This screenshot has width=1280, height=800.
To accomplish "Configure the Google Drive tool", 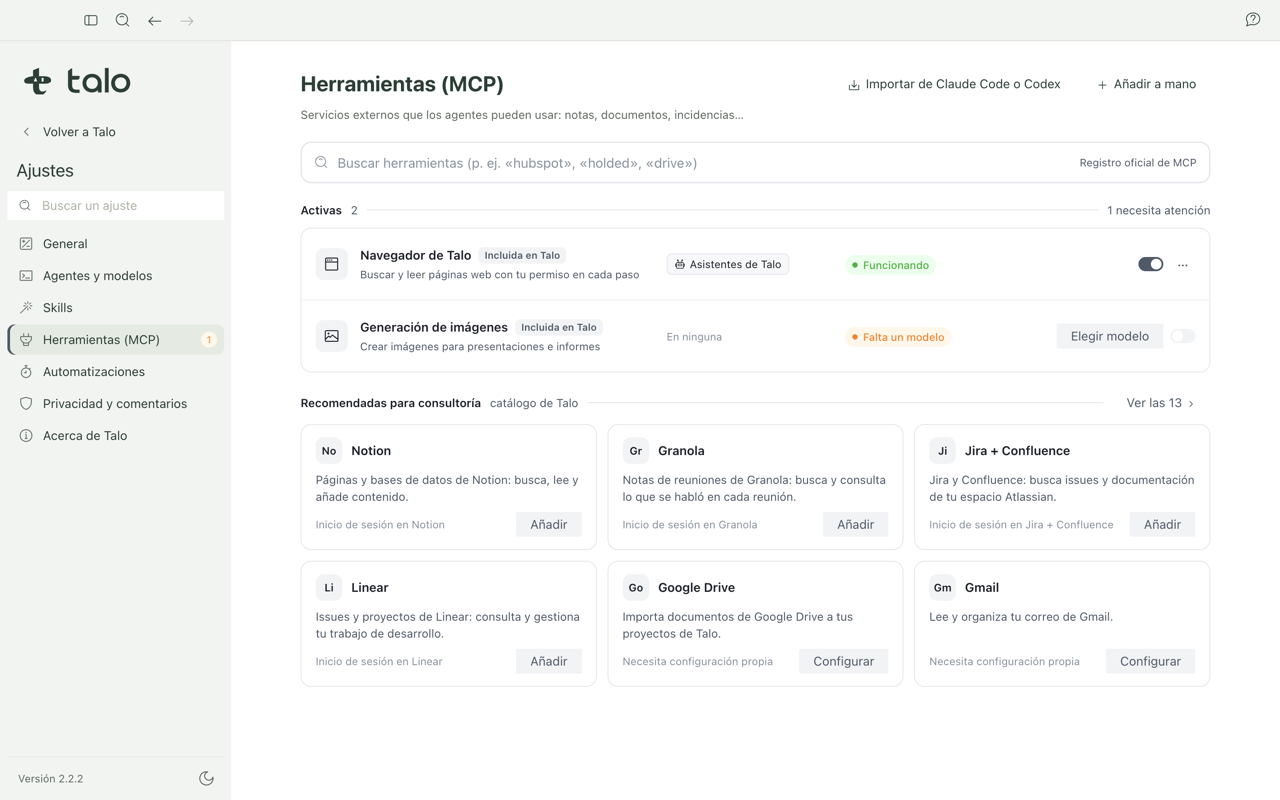I will pos(844,661).
